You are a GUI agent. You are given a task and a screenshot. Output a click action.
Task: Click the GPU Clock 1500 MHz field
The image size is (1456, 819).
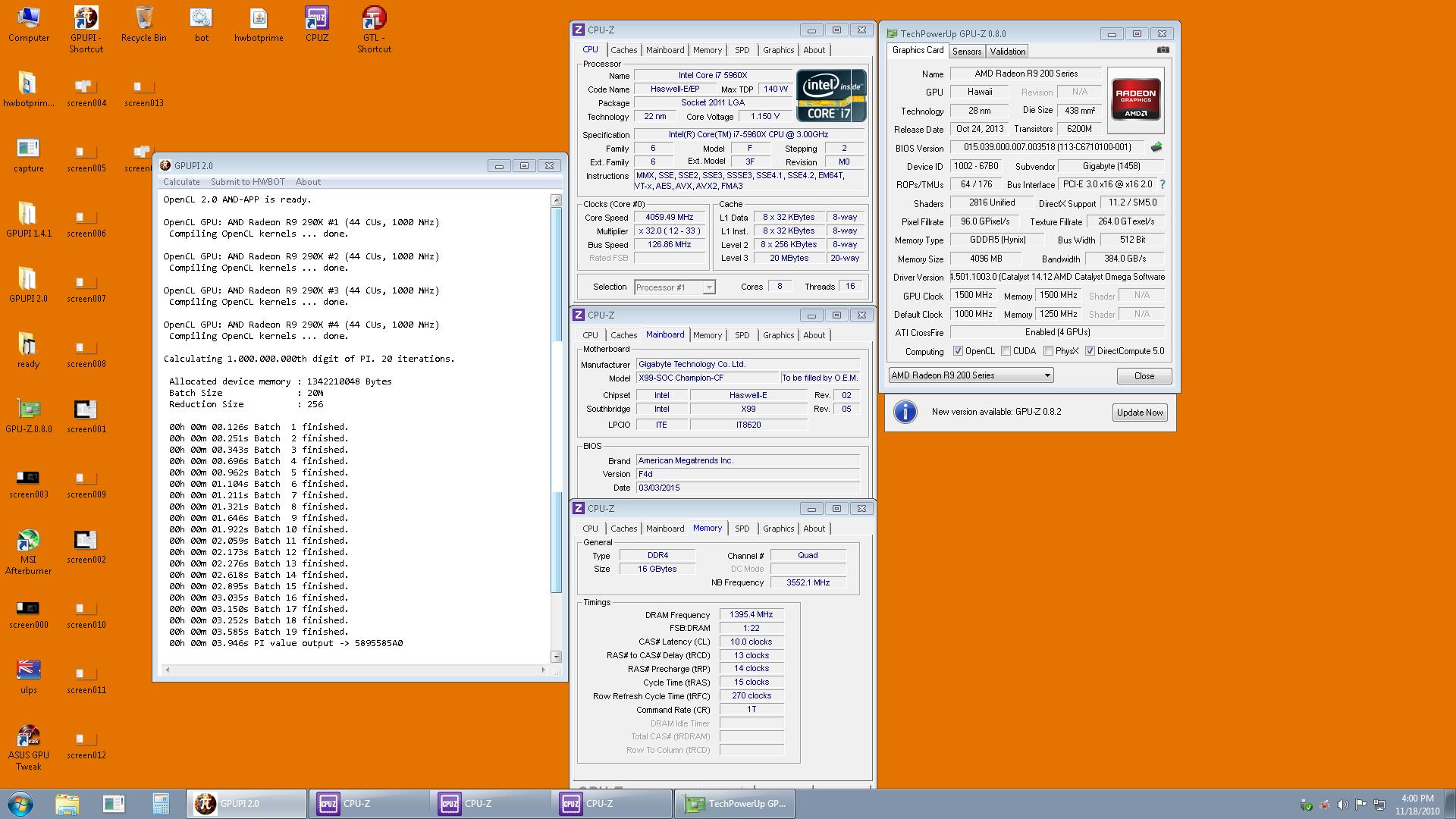pyautogui.click(x=974, y=295)
